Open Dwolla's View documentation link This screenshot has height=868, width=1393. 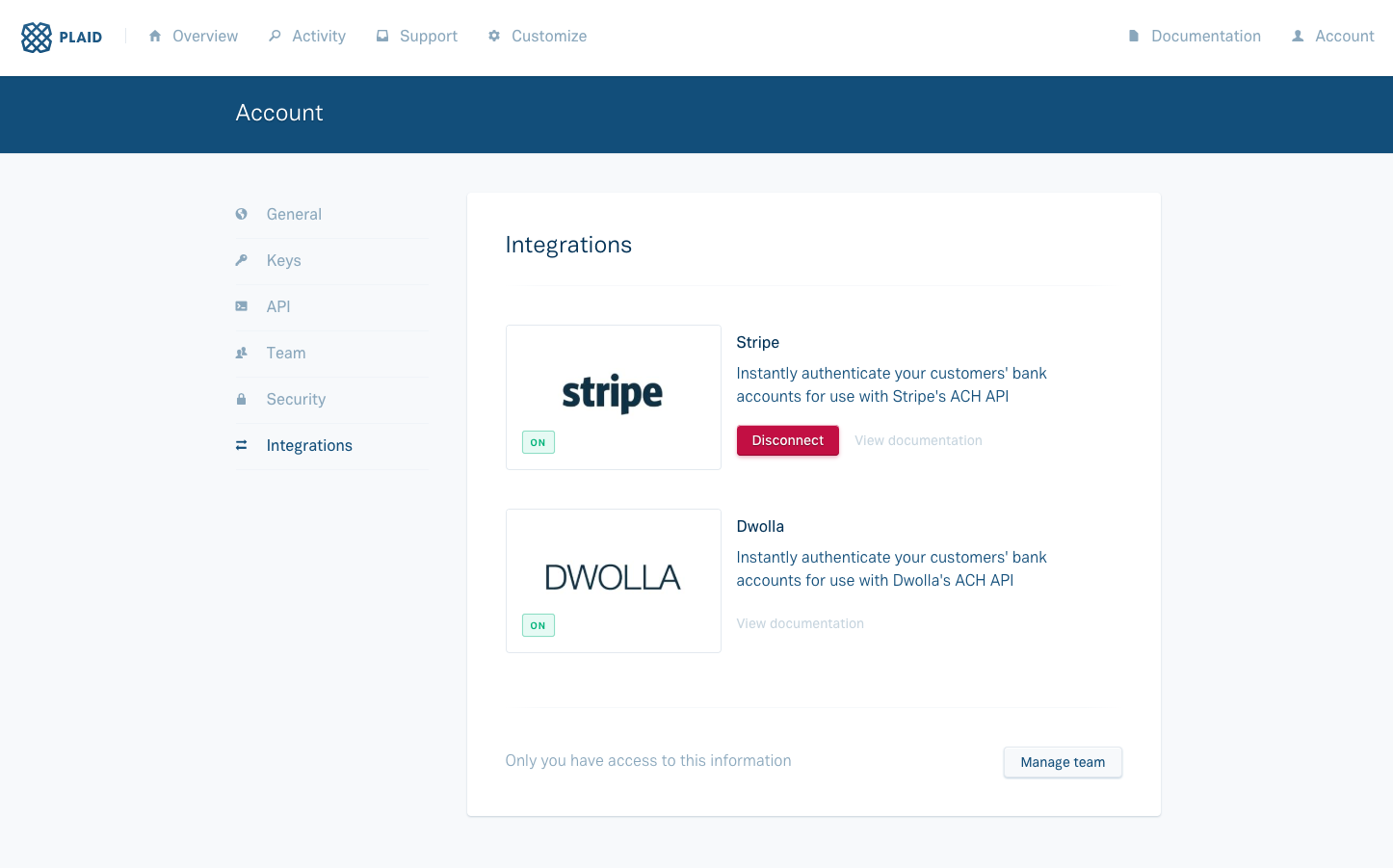[x=800, y=622]
